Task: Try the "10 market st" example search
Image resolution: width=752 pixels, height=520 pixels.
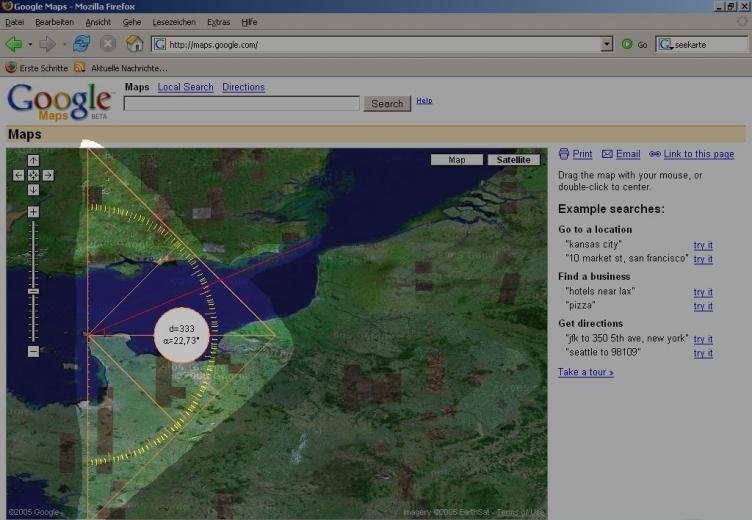Action: [703, 259]
